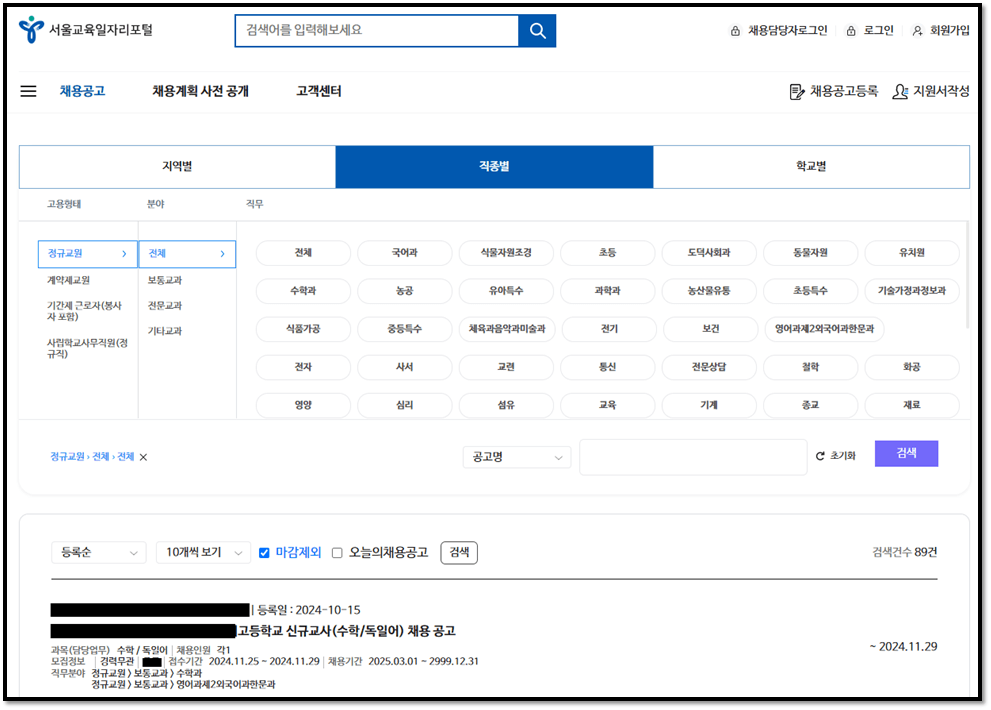Switch to the 지역별 tab
991x710 pixels.
pyautogui.click(x=175, y=166)
